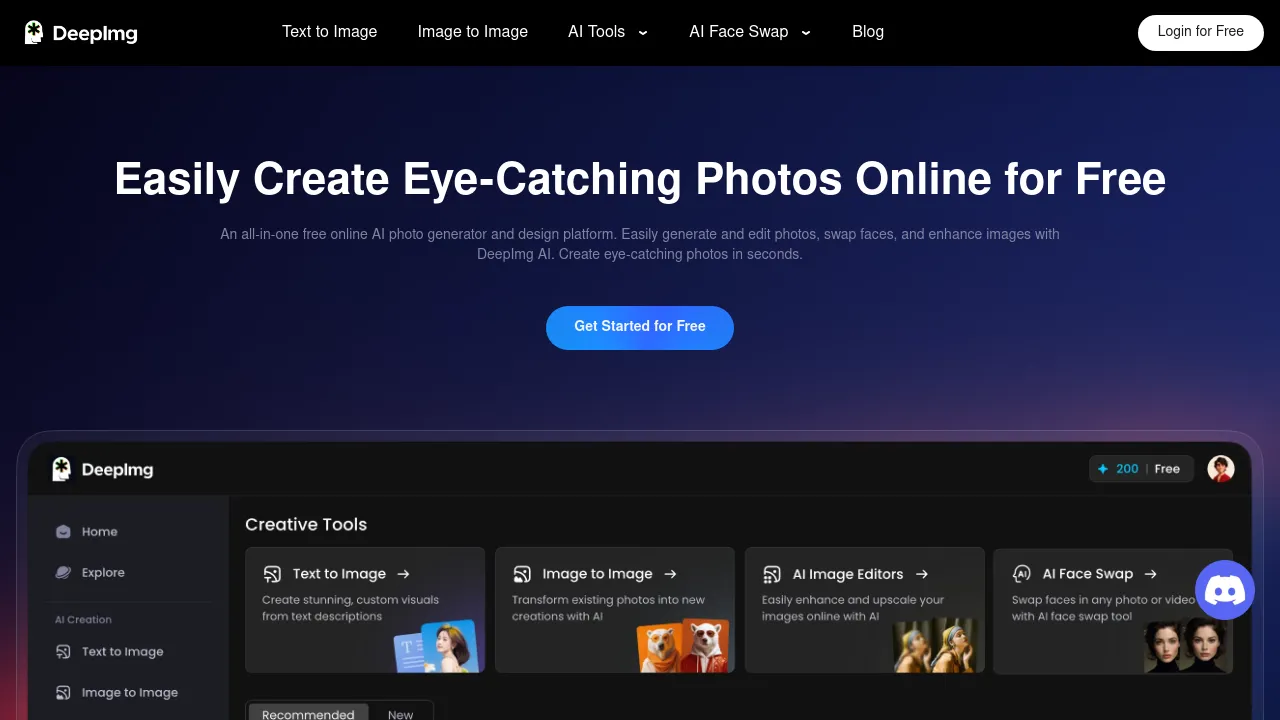Click the Home icon in sidebar
Viewport: 1280px width, 720px height.
tap(63, 532)
